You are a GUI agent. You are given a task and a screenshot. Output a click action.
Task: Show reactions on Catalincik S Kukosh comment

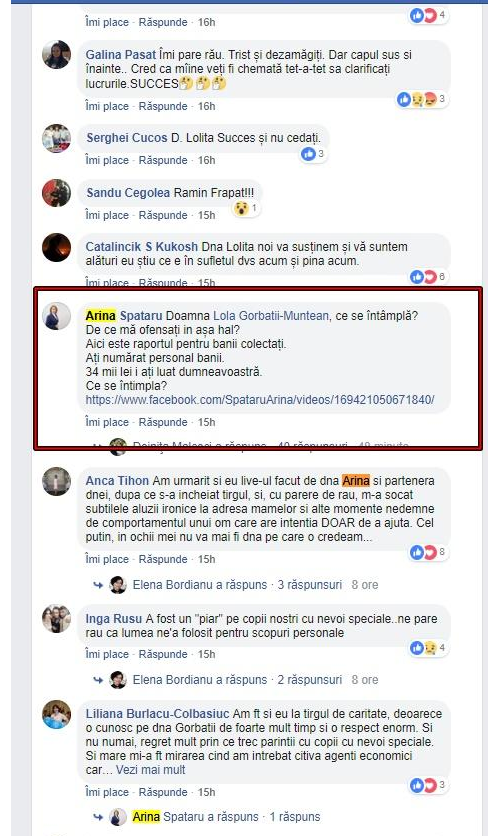pyautogui.click(x=429, y=277)
